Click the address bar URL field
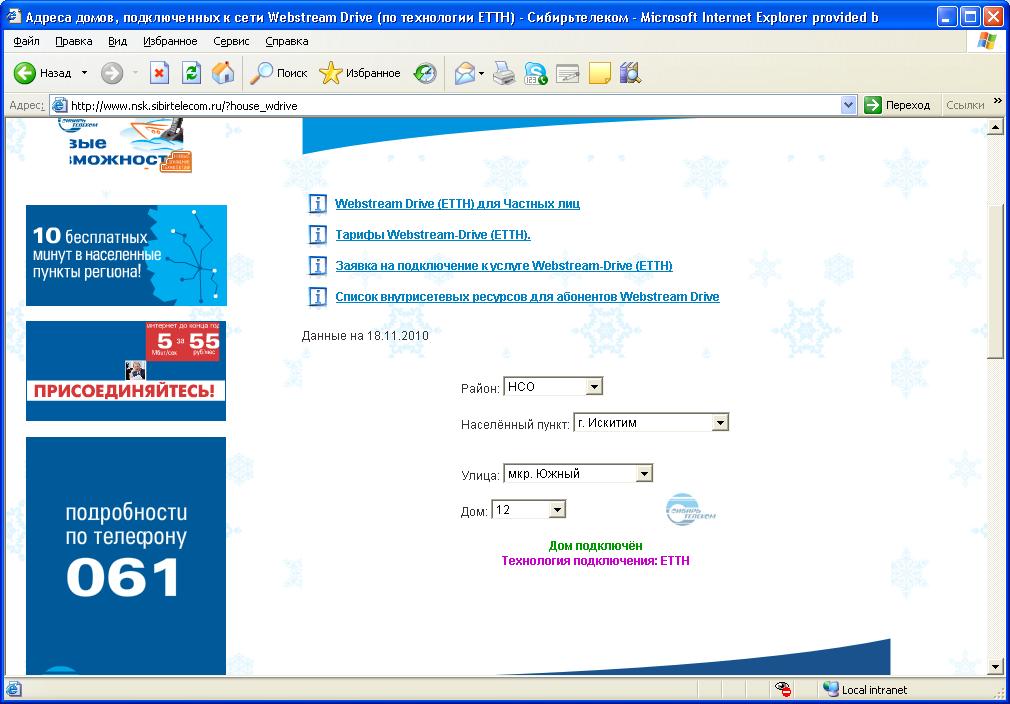This screenshot has width=1010, height=704. (453, 105)
